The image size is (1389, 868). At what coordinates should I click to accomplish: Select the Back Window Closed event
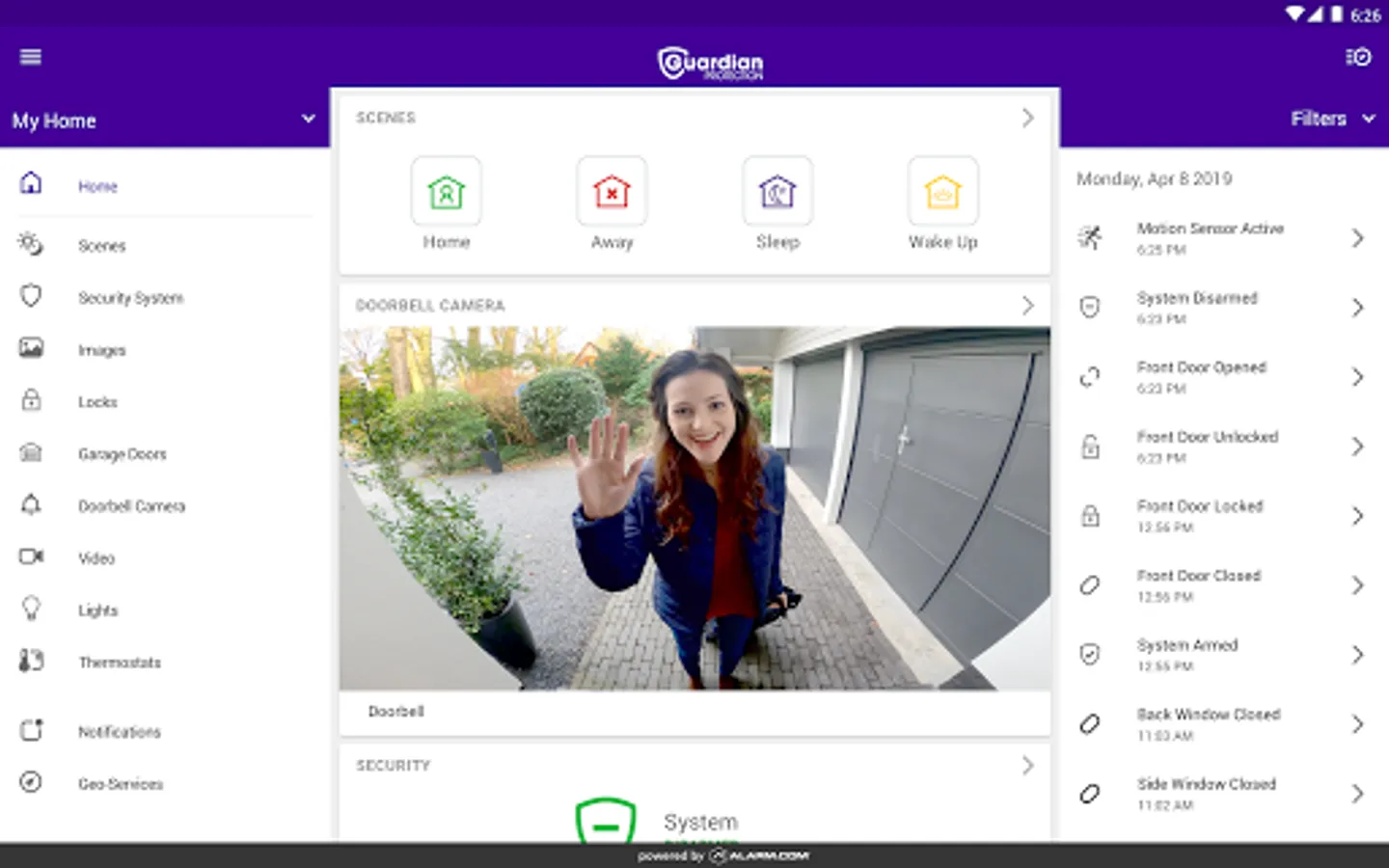pos(1223,724)
